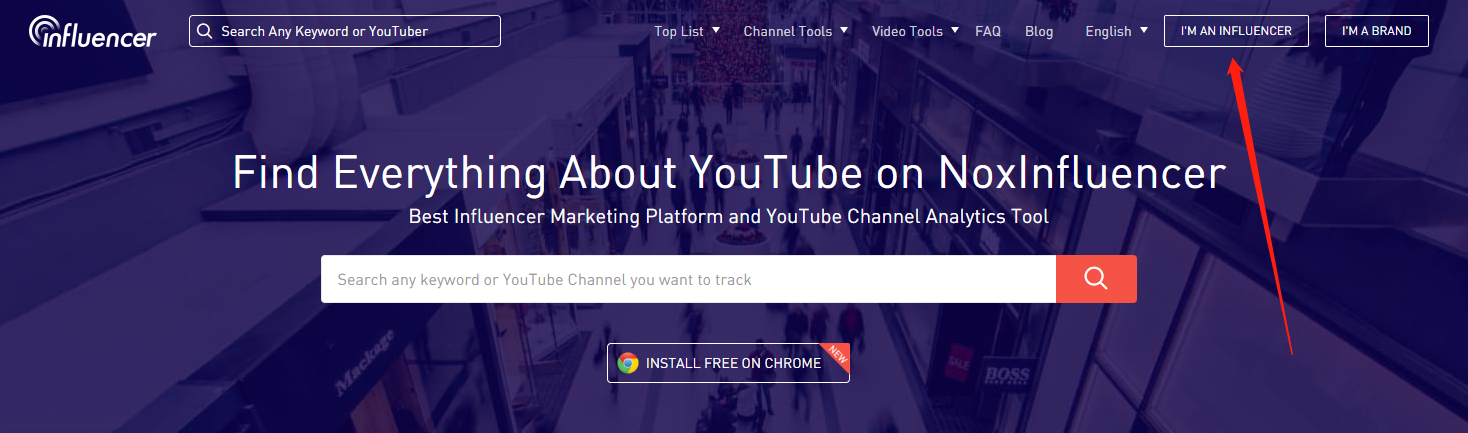Image resolution: width=1468 pixels, height=433 pixels.
Task: Open the Channel Tools menu
Action: tap(788, 31)
